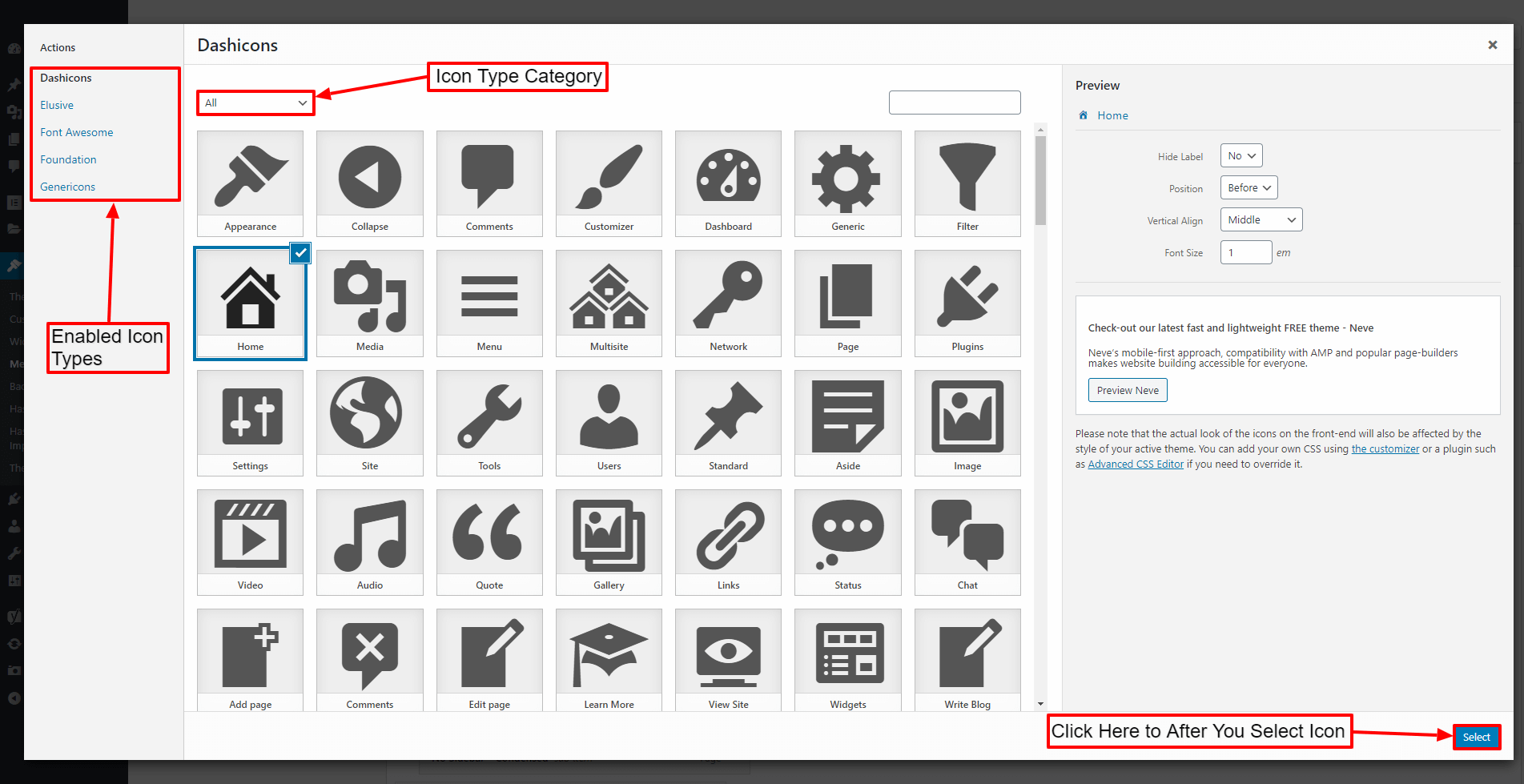This screenshot has width=1524, height=784.
Task: Open the All icon category dropdown
Action: (x=255, y=103)
